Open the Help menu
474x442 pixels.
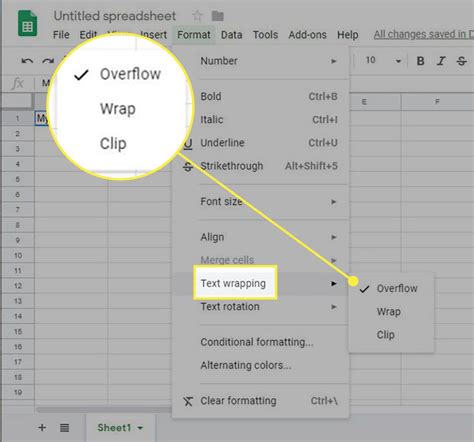pyautogui.click(x=348, y=35)
